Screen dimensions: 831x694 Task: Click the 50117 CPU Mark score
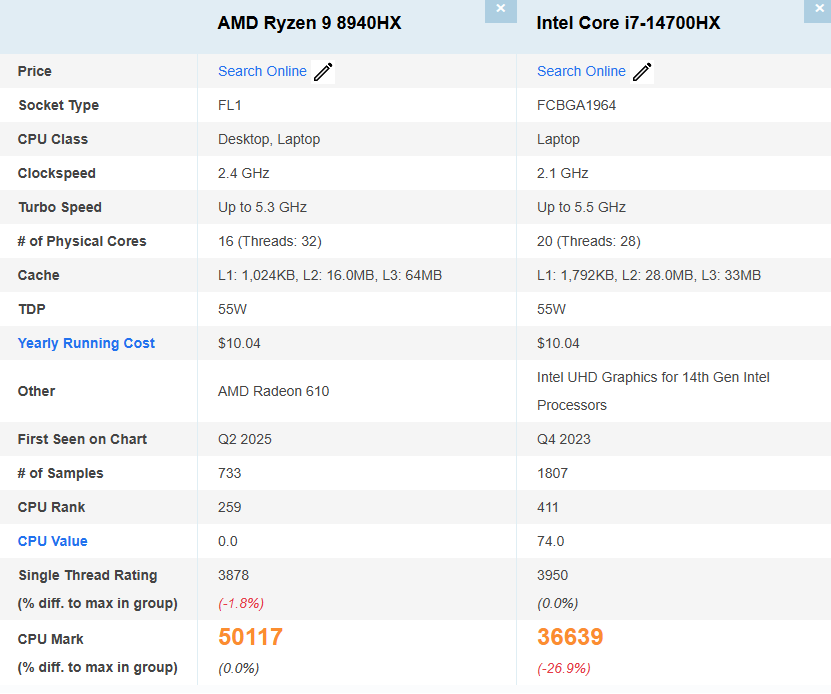250,637
